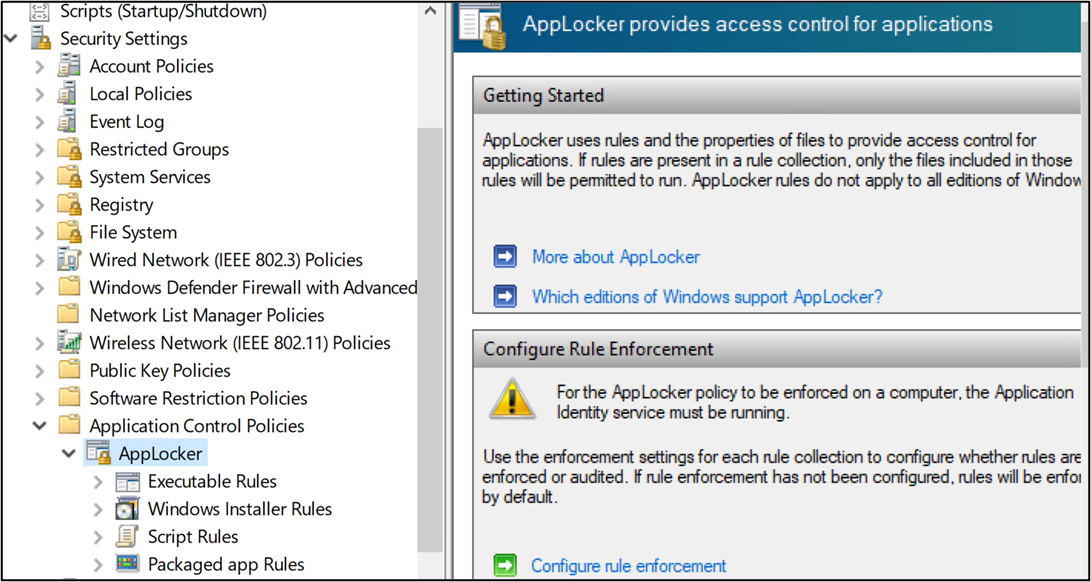Screen dimensions: 1091x582
Task: Click the green arrow beside Configure rule enforcement
Action: pyautogui.click(x=505, y=565)
